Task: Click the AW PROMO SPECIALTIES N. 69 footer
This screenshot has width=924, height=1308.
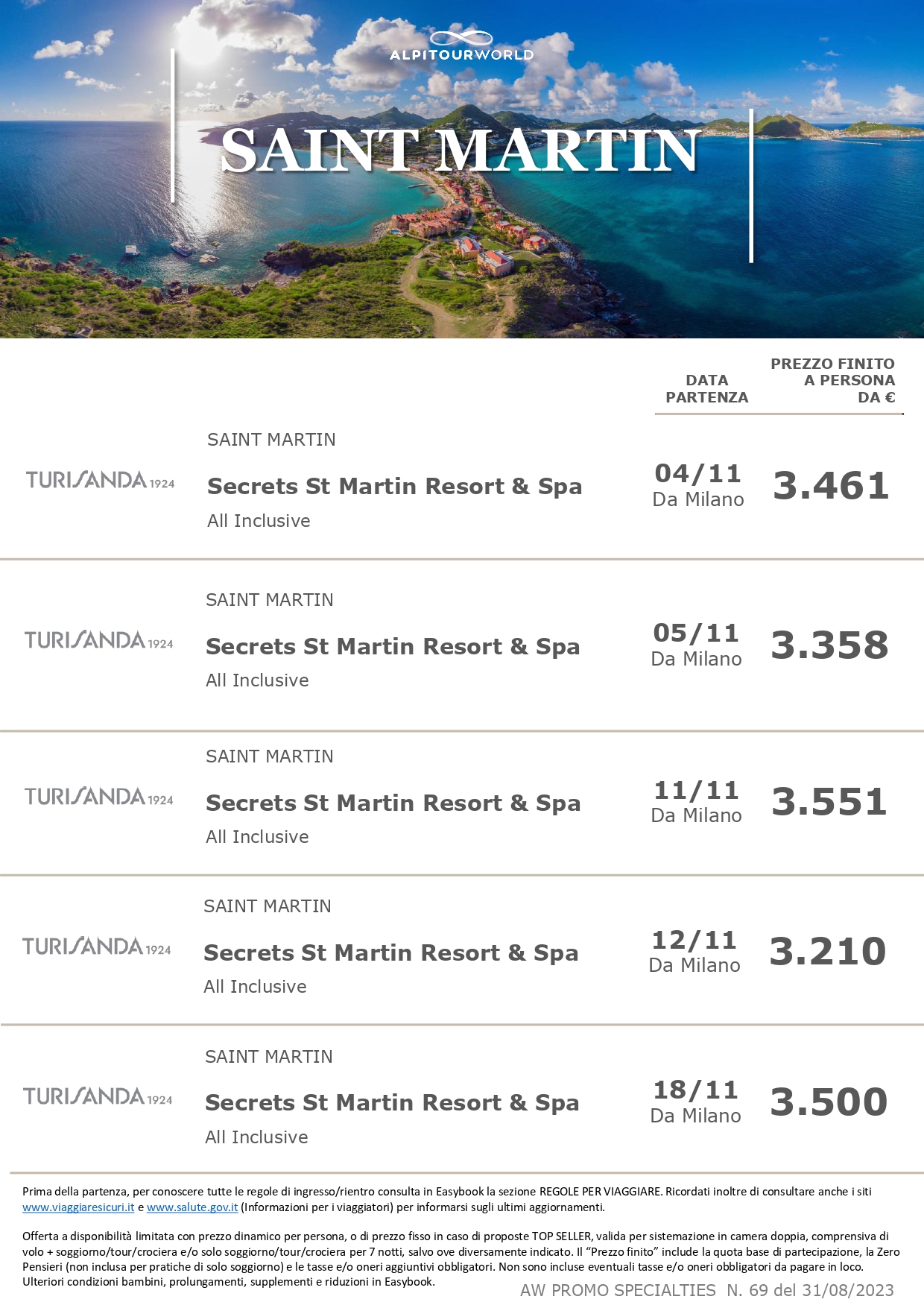Action: tap(707, 1290)
